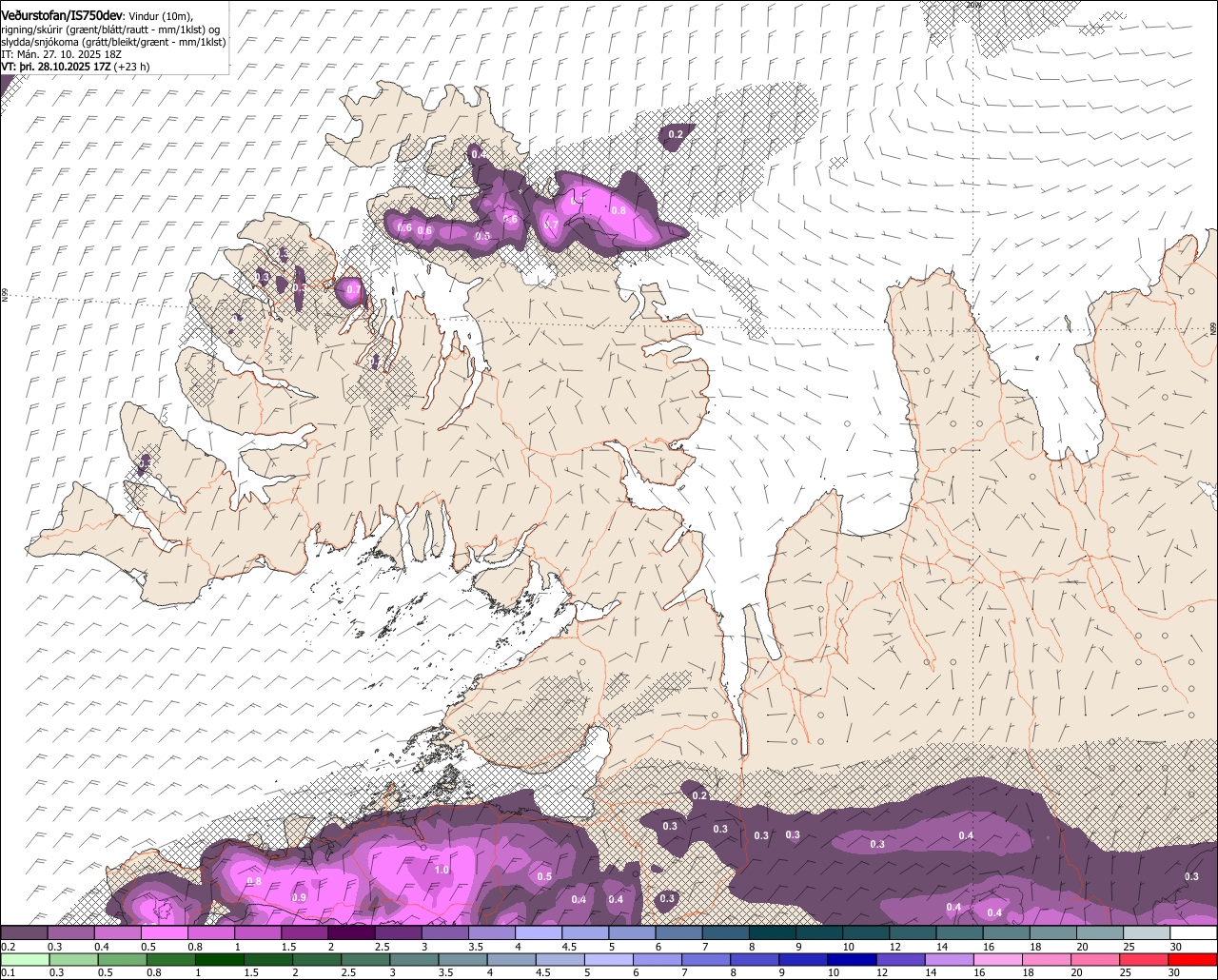
Task: Click the 20W longitude label at the top
Action: [972, 5]
